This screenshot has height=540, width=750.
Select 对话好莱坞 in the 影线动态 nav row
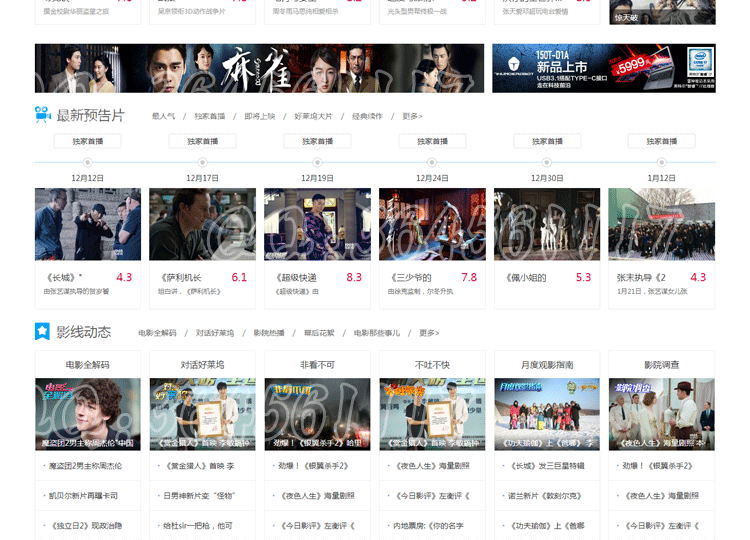pos(215,333)
